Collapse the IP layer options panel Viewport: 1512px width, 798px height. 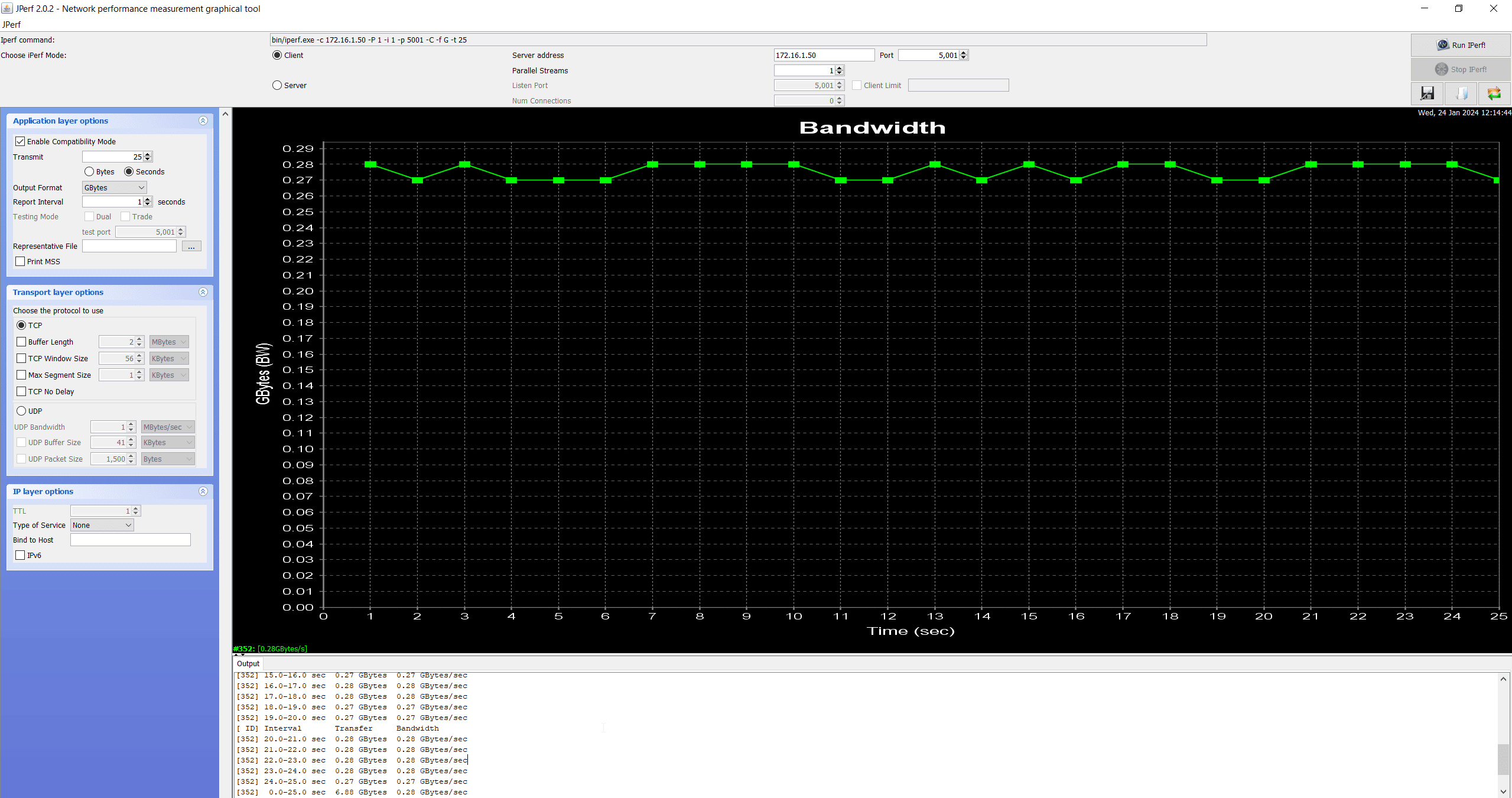(203, 491)
